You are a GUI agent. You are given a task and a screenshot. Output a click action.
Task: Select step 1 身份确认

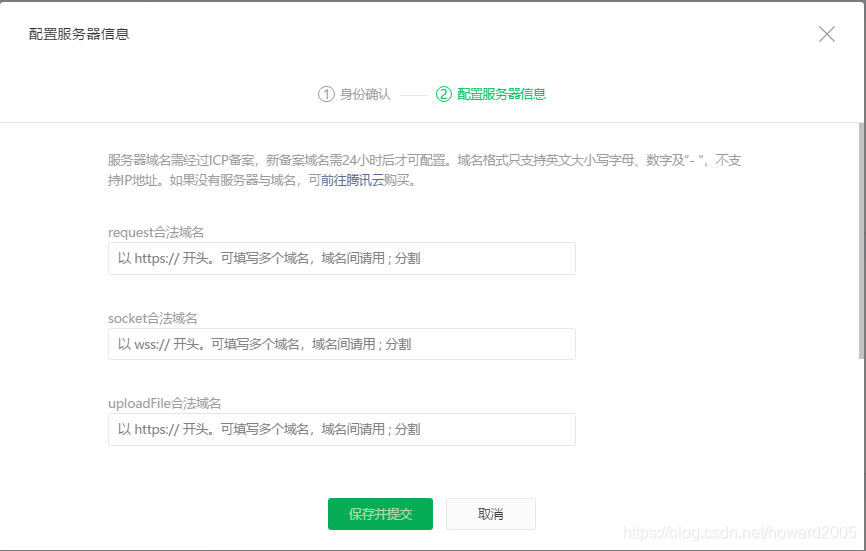pos(354,94)
